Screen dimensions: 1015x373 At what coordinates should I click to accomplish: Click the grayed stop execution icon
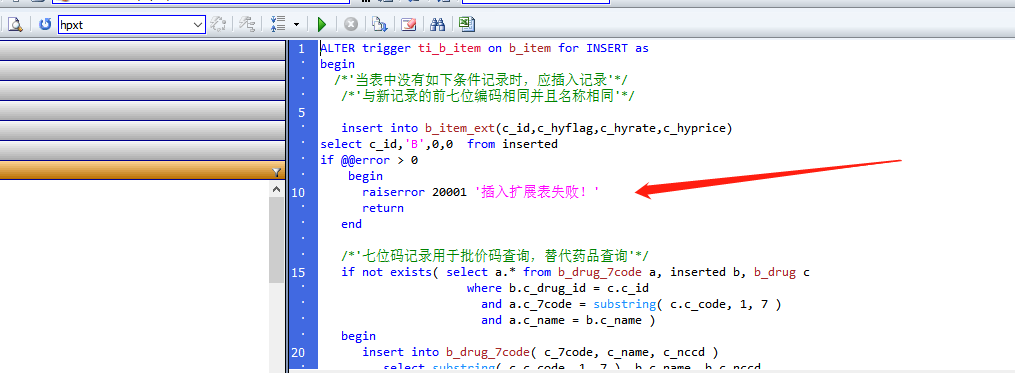pos(351,25)
